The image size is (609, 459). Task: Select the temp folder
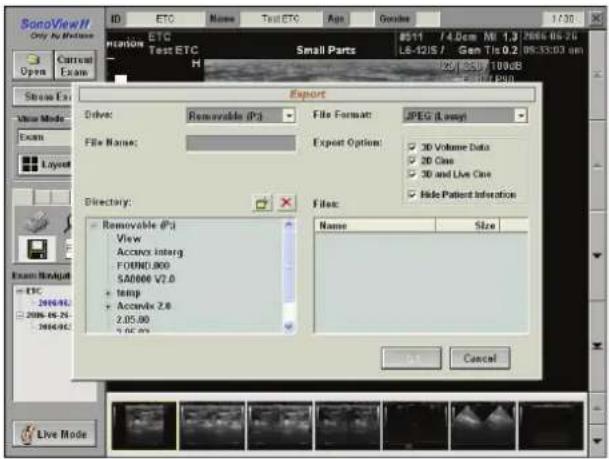(x=128, y=293)
